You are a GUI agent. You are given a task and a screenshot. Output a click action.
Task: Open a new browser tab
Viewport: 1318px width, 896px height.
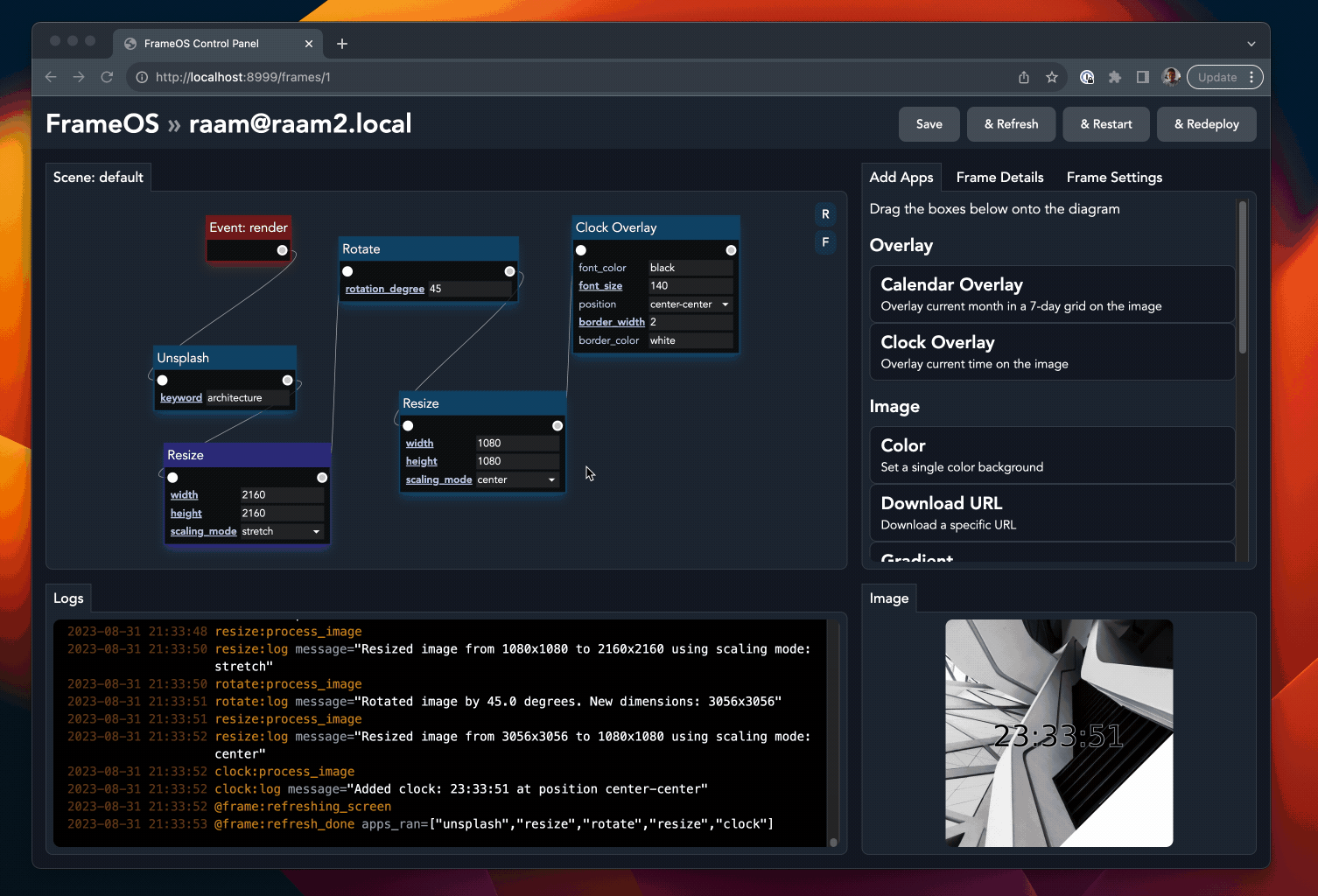[342, 44]
